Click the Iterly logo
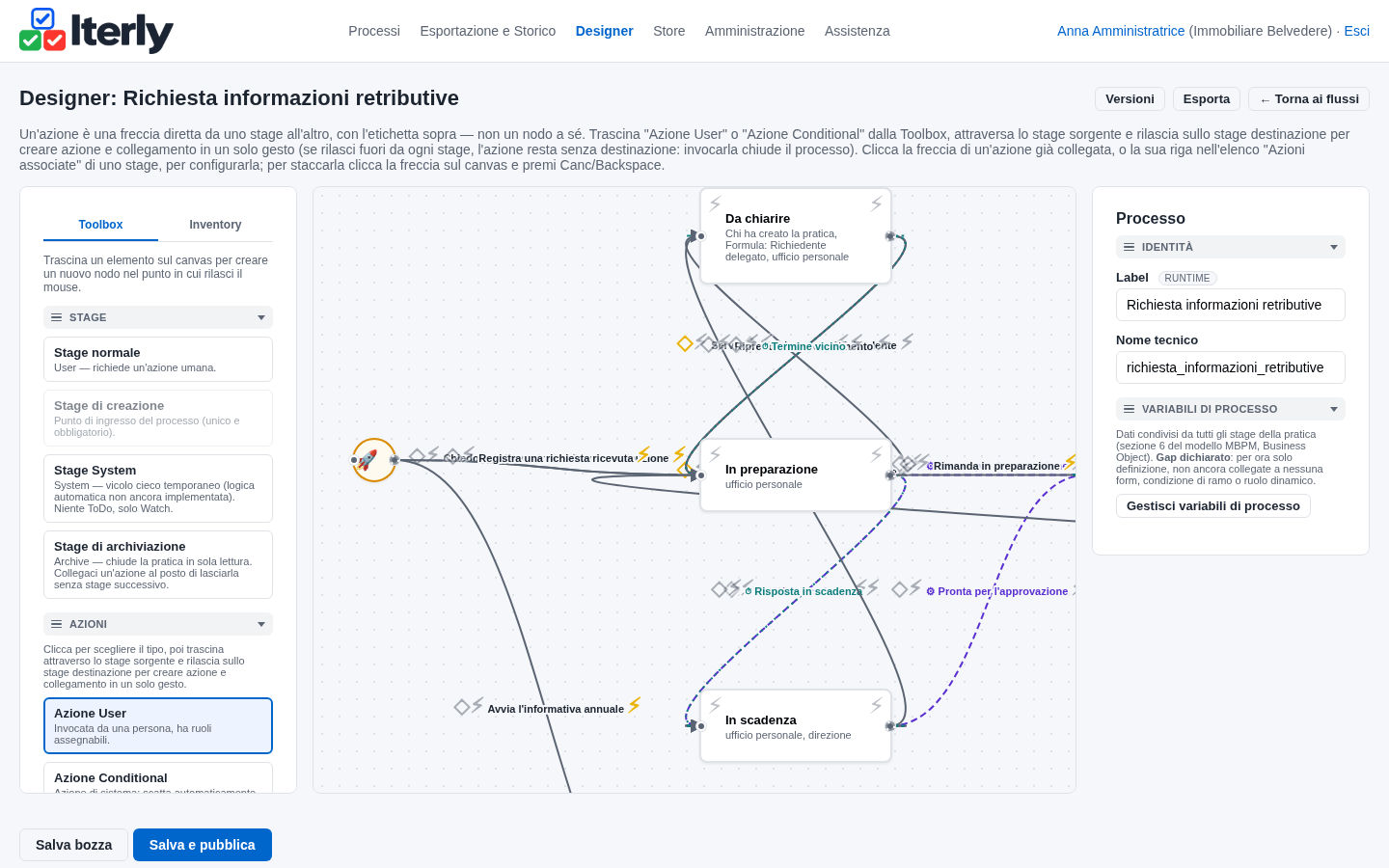 (96, 31)
